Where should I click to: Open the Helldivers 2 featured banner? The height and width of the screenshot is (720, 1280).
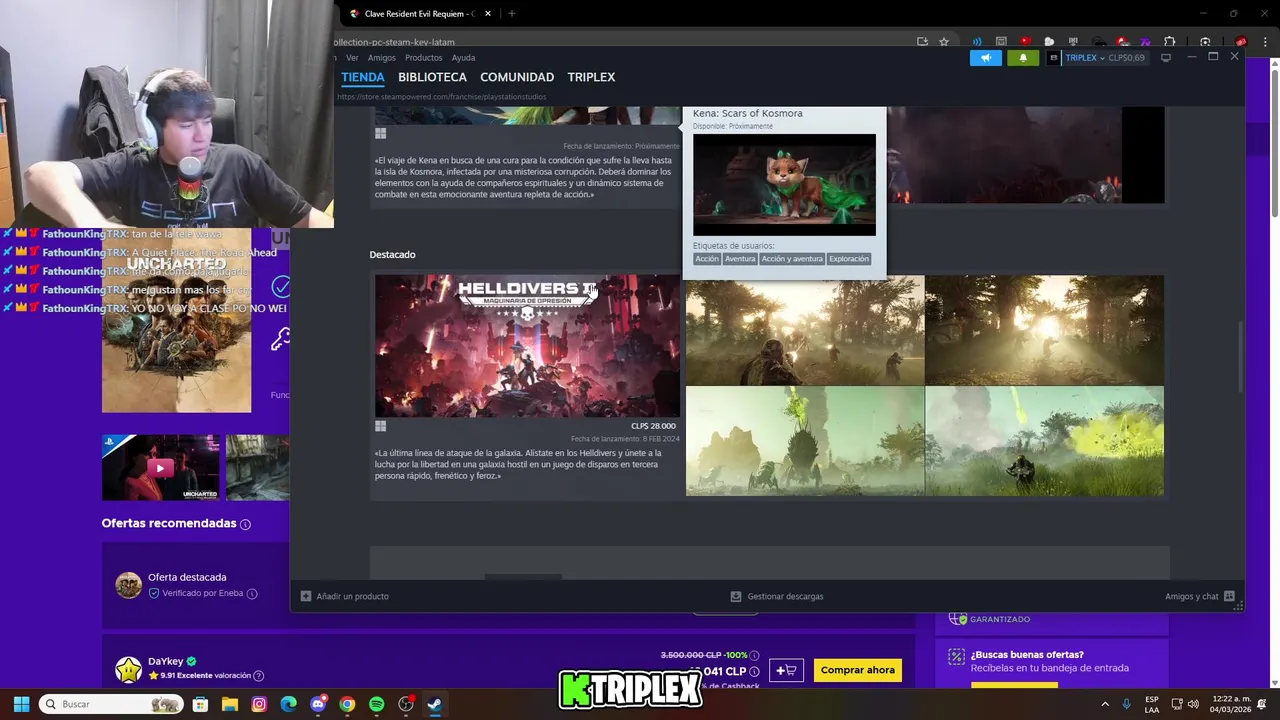pyautogui.click(x=527, y=346)
